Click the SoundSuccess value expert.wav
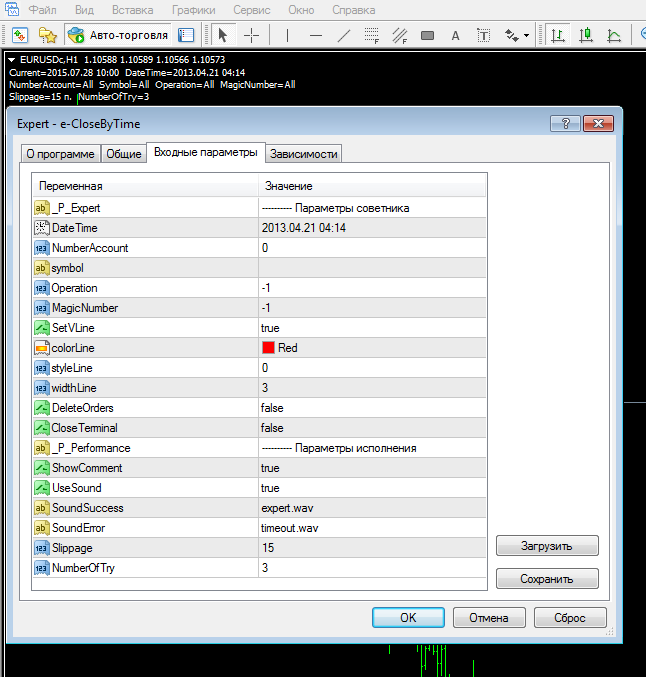 (x=287, y=508)
